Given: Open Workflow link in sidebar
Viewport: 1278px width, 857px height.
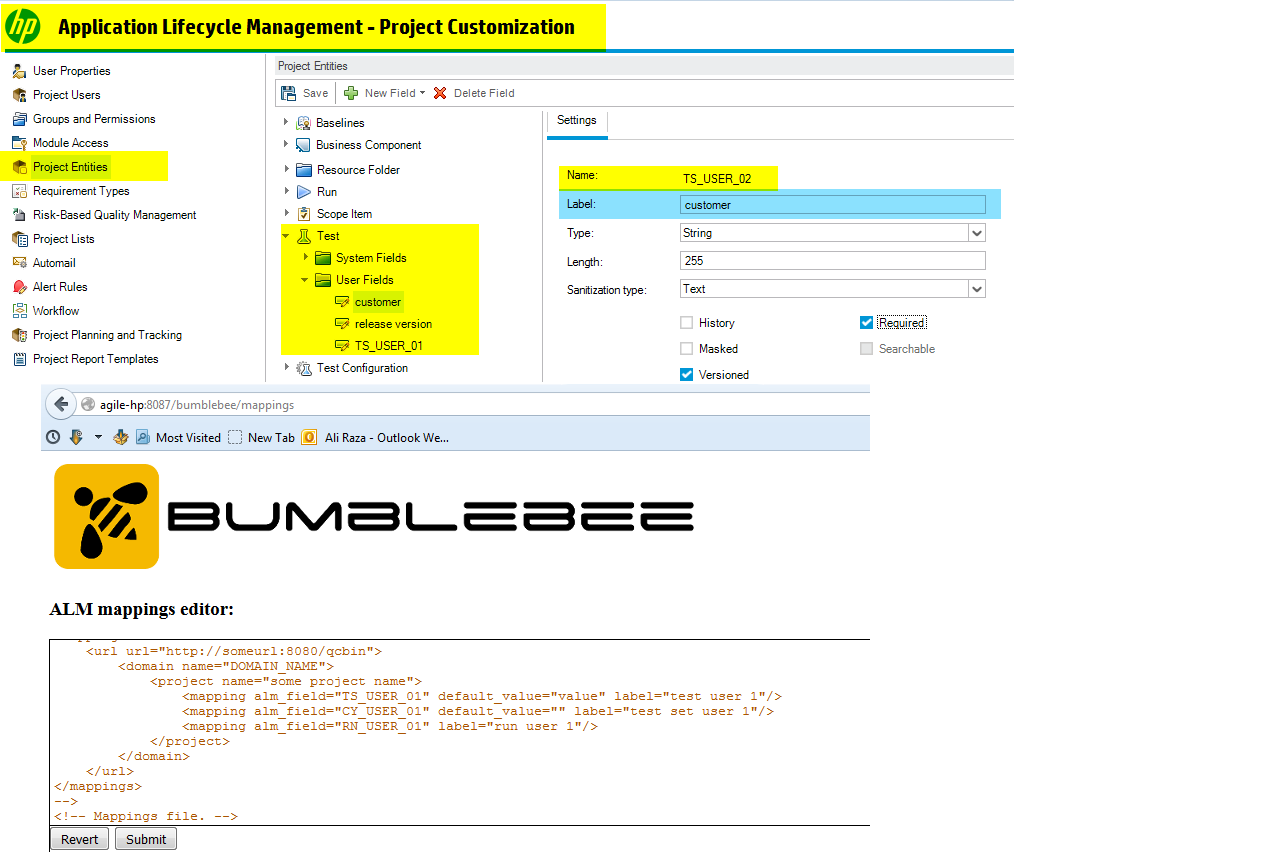Looking at the screenshot, I should coord(56,311).
